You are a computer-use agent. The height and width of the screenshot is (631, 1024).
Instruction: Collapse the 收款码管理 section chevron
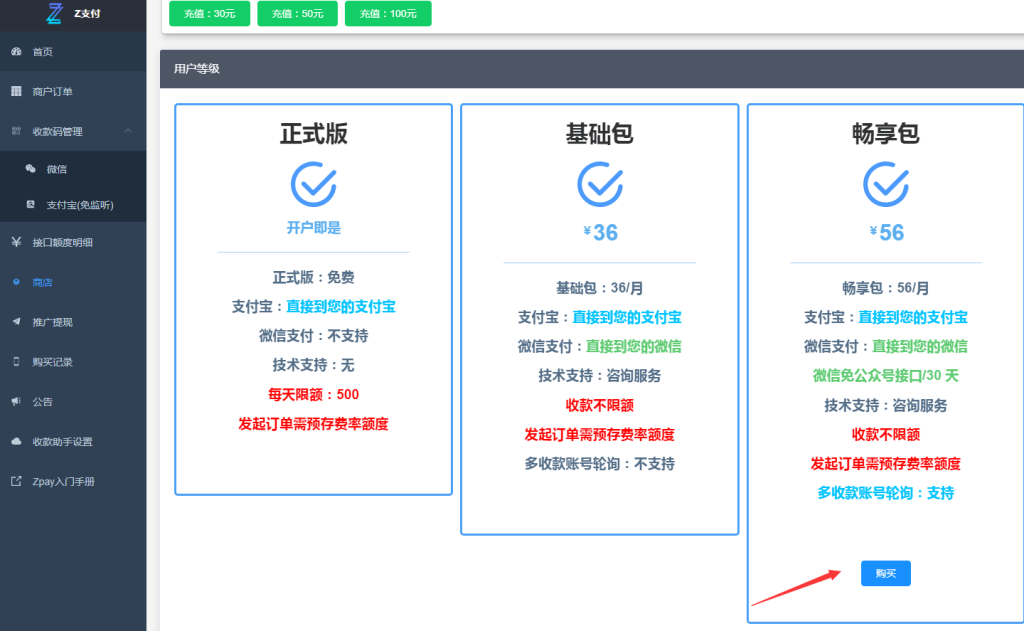coord(128,130)
